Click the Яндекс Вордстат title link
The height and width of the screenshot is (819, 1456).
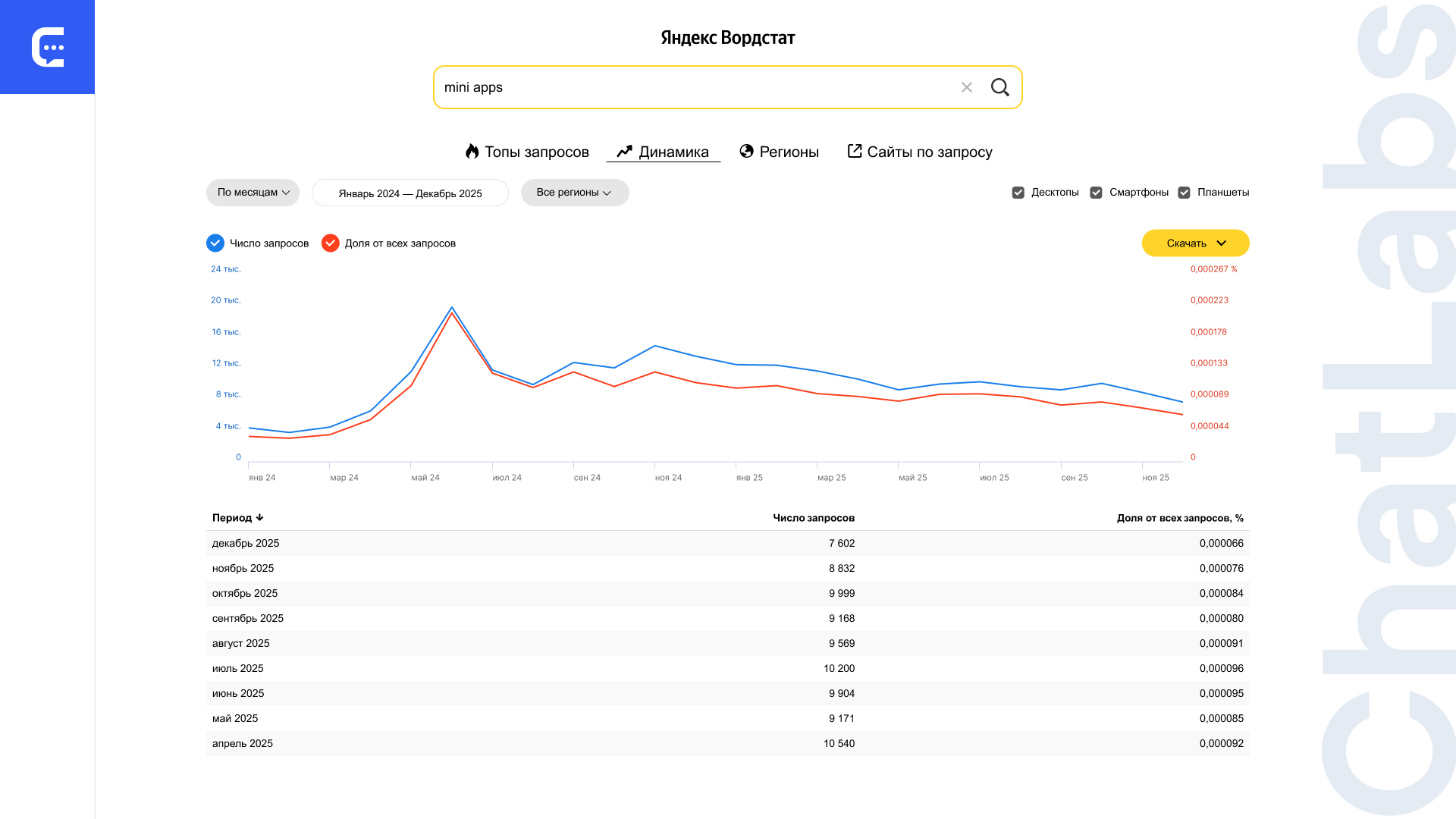[x=727, y=38]
